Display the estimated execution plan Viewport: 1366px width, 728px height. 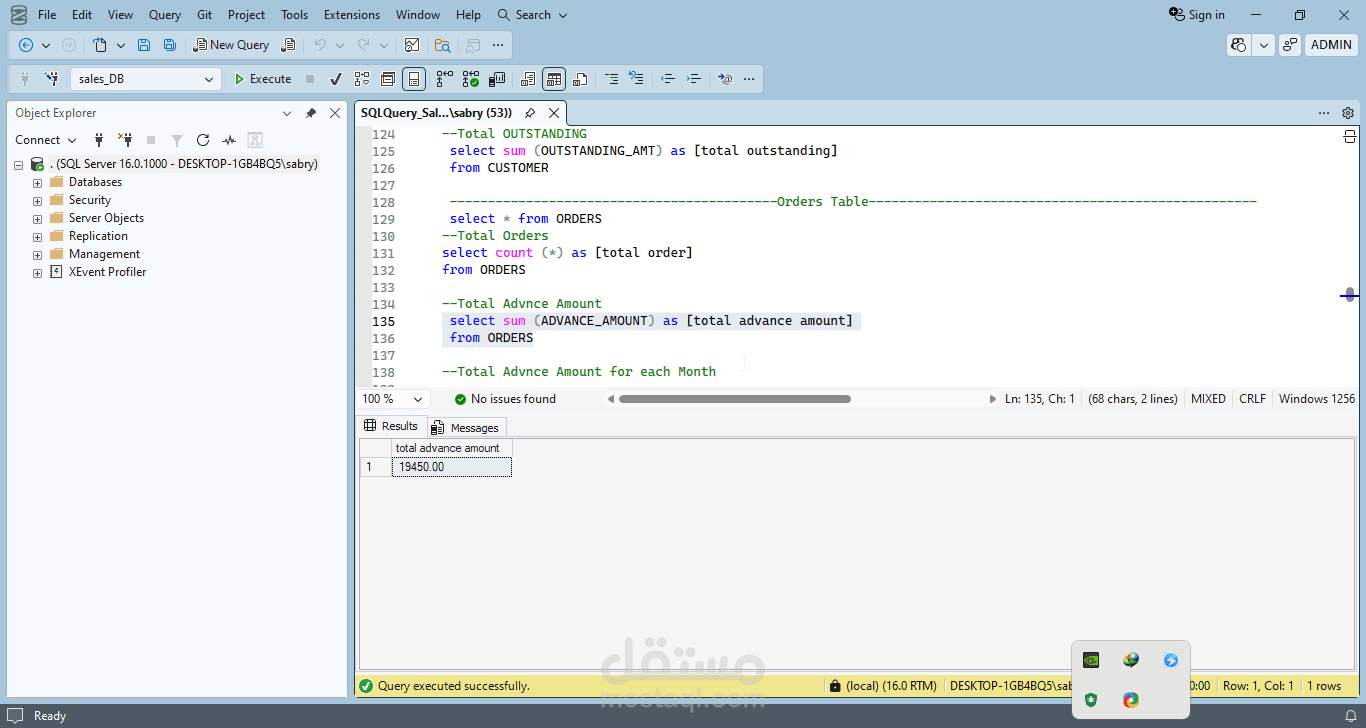point(362,79)
